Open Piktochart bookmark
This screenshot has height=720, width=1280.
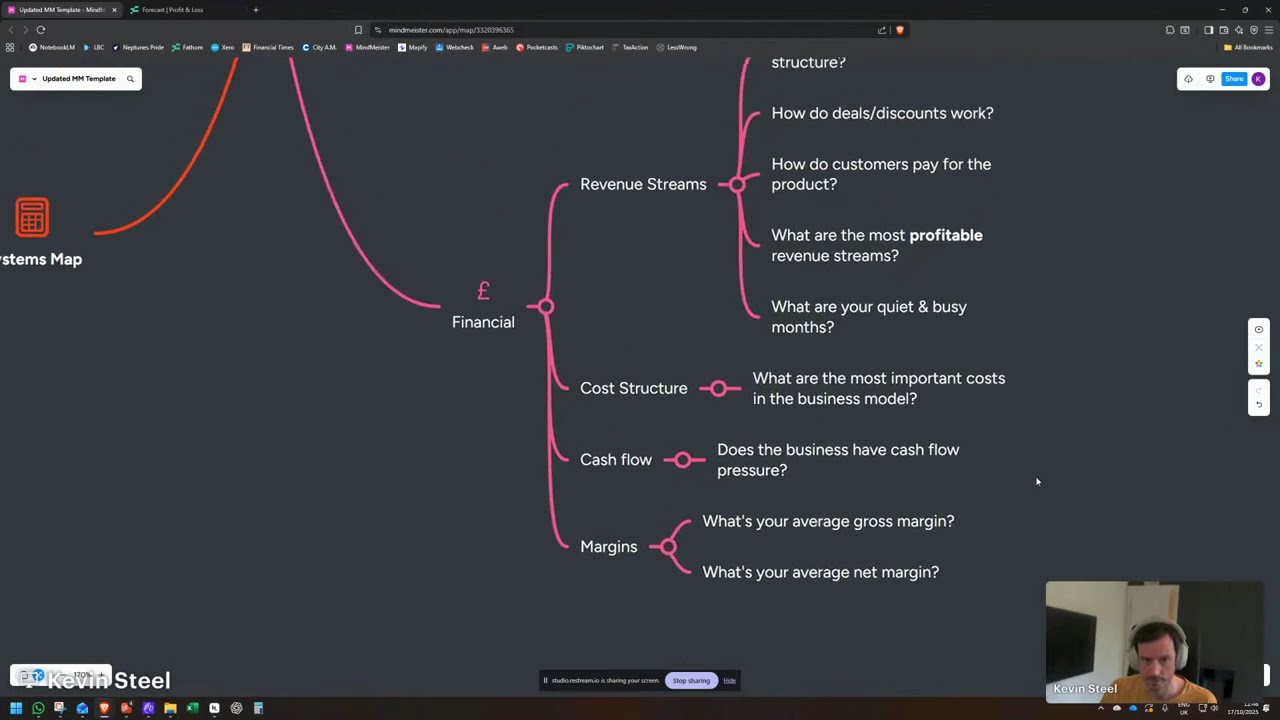[585, 47]
